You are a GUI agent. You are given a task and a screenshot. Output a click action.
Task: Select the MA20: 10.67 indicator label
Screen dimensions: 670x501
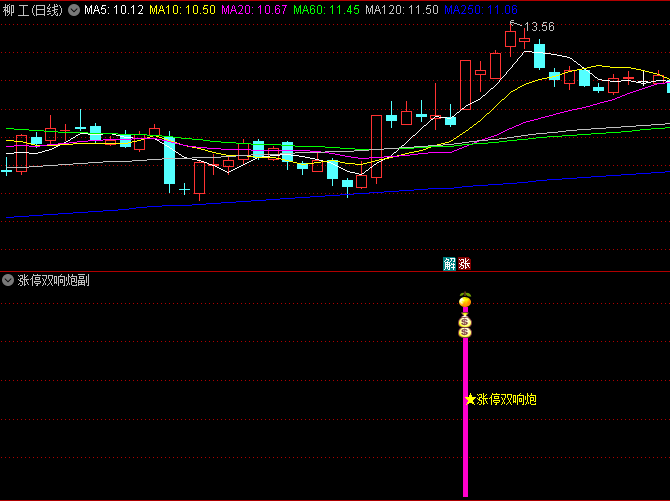click(254, 10)
